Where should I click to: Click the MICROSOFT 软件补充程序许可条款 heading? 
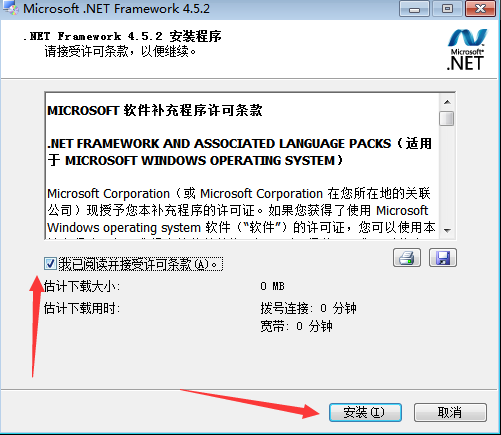coord(155,110)
